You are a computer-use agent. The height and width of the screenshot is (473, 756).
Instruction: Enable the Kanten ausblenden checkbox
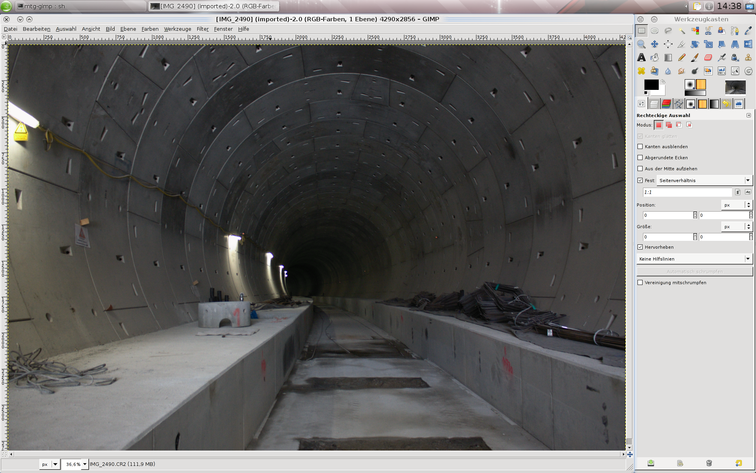pos(640,146)
